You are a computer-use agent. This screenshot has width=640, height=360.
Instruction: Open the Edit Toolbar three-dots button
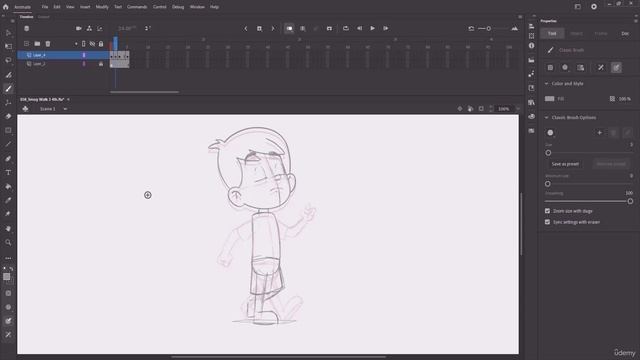8,258
